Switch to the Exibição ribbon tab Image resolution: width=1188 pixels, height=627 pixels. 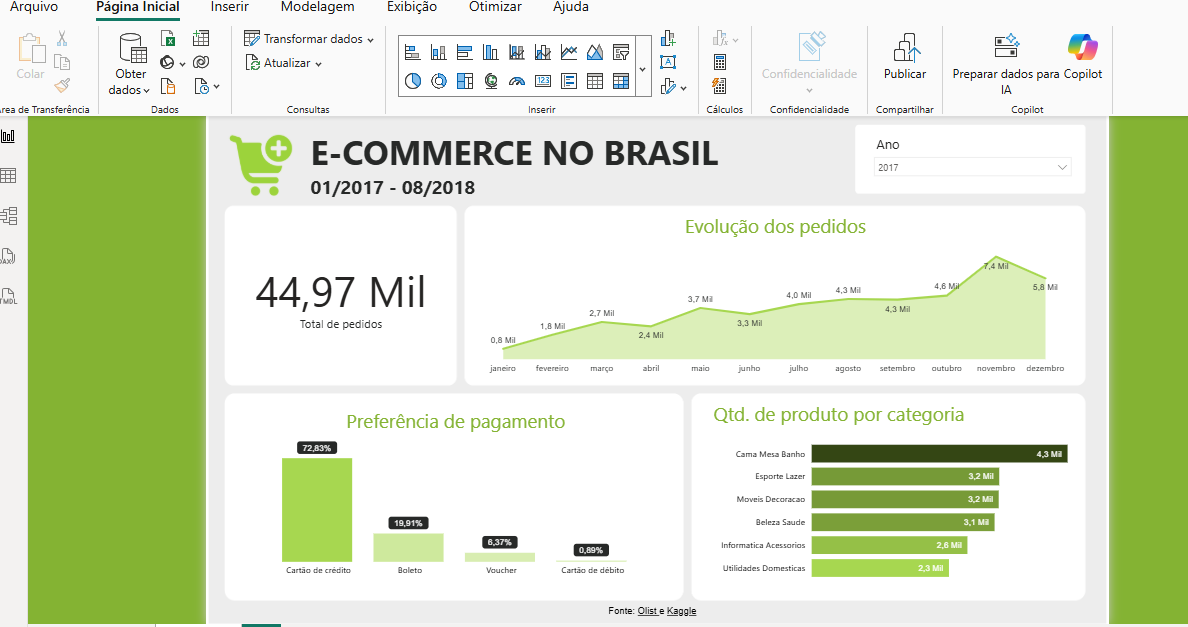click(411, 7)
